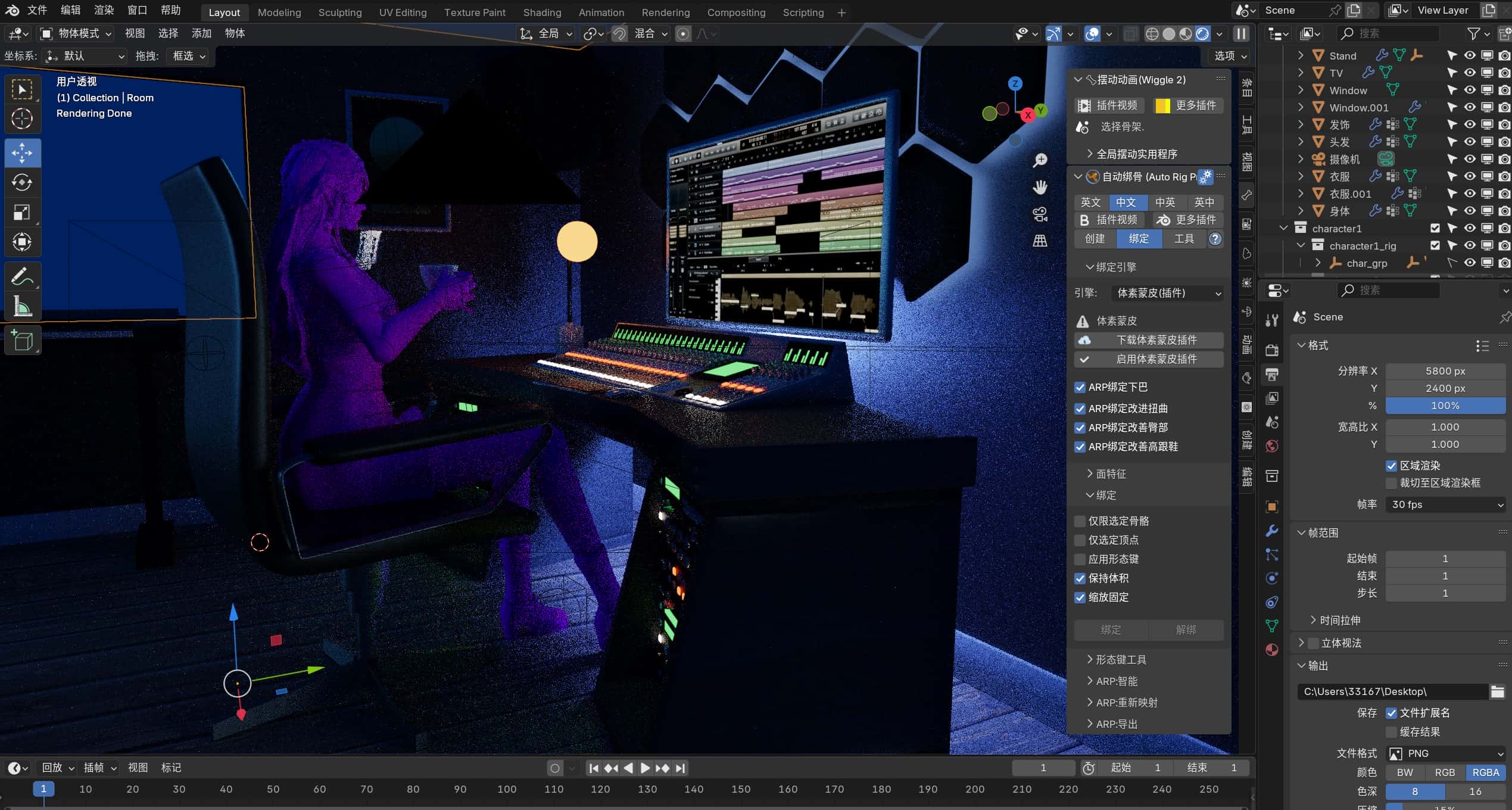Open the 渲染 menu

[104, 10]
